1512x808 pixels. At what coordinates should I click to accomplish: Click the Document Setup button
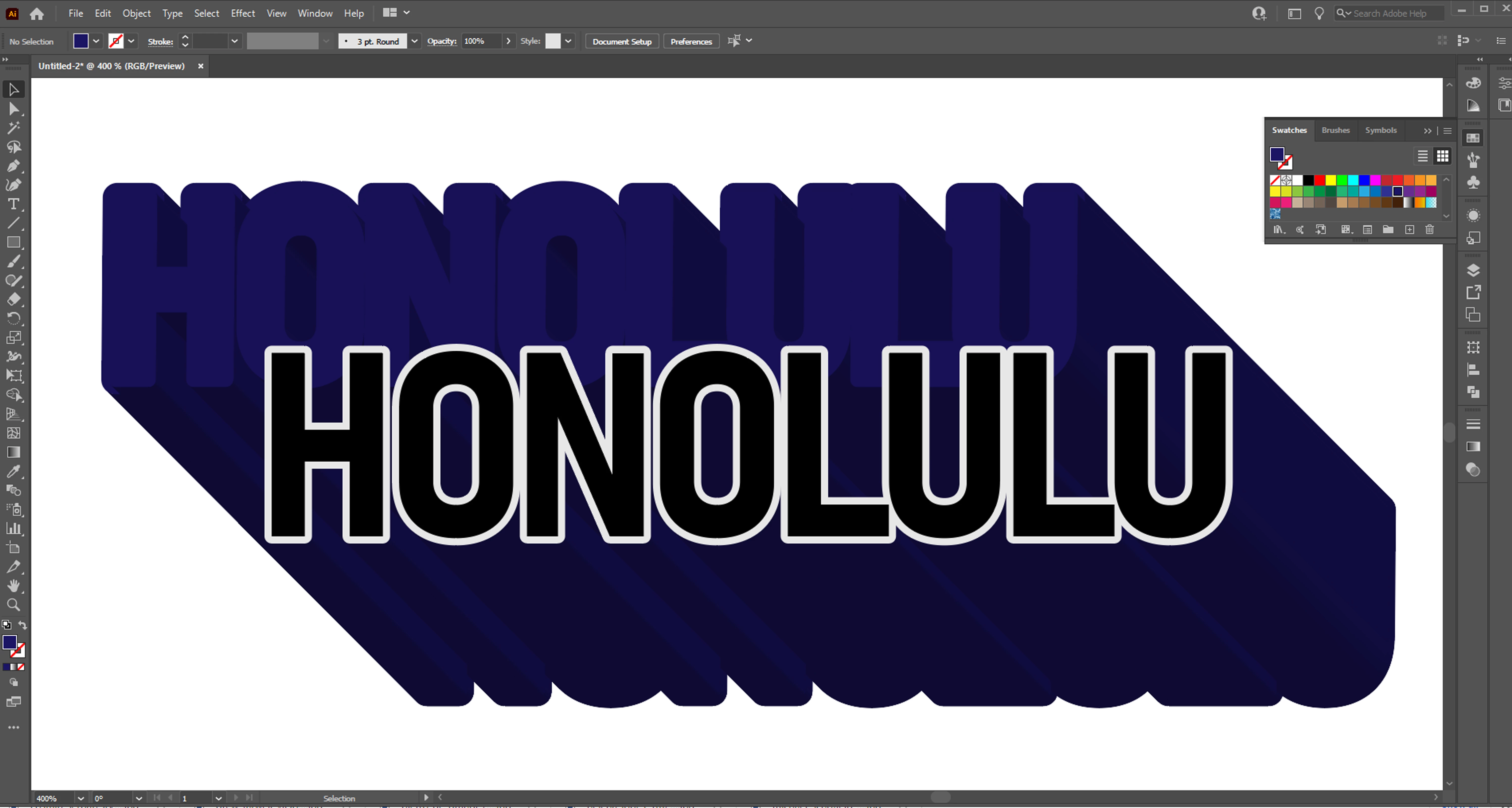pos(622,42)
